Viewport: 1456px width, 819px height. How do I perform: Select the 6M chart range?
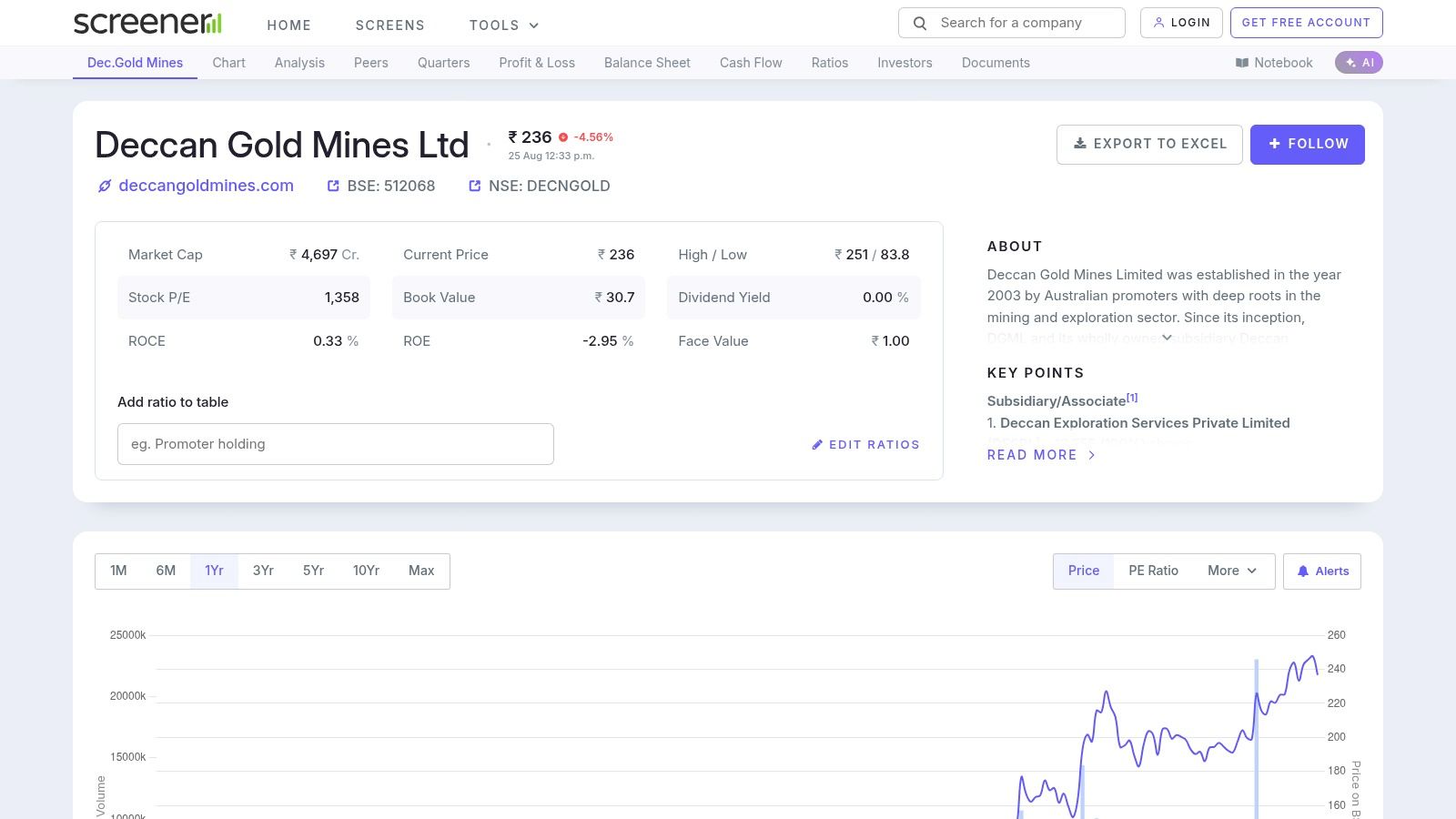(x=166, y=571)
